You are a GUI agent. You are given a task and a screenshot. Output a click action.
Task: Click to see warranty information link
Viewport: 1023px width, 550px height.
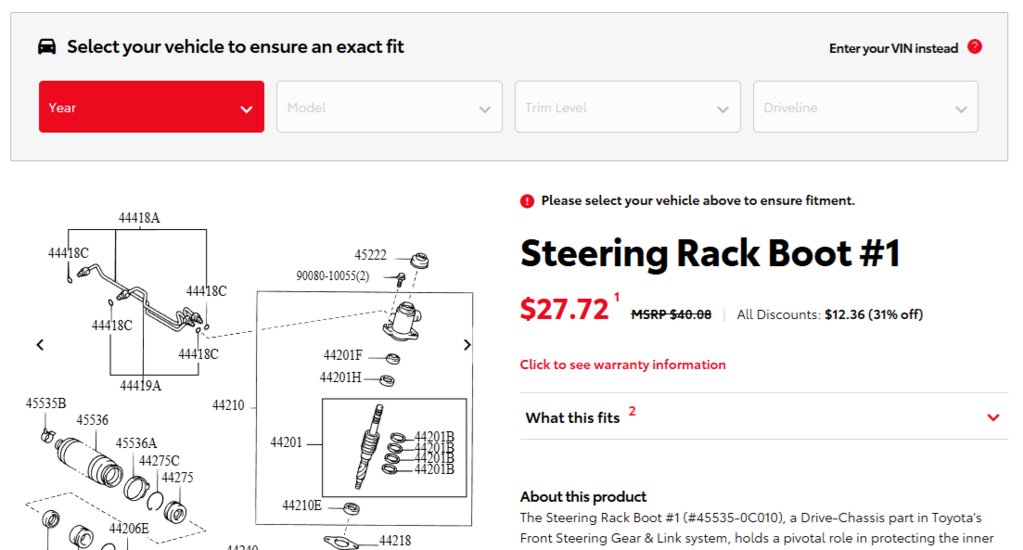[622, 365]
